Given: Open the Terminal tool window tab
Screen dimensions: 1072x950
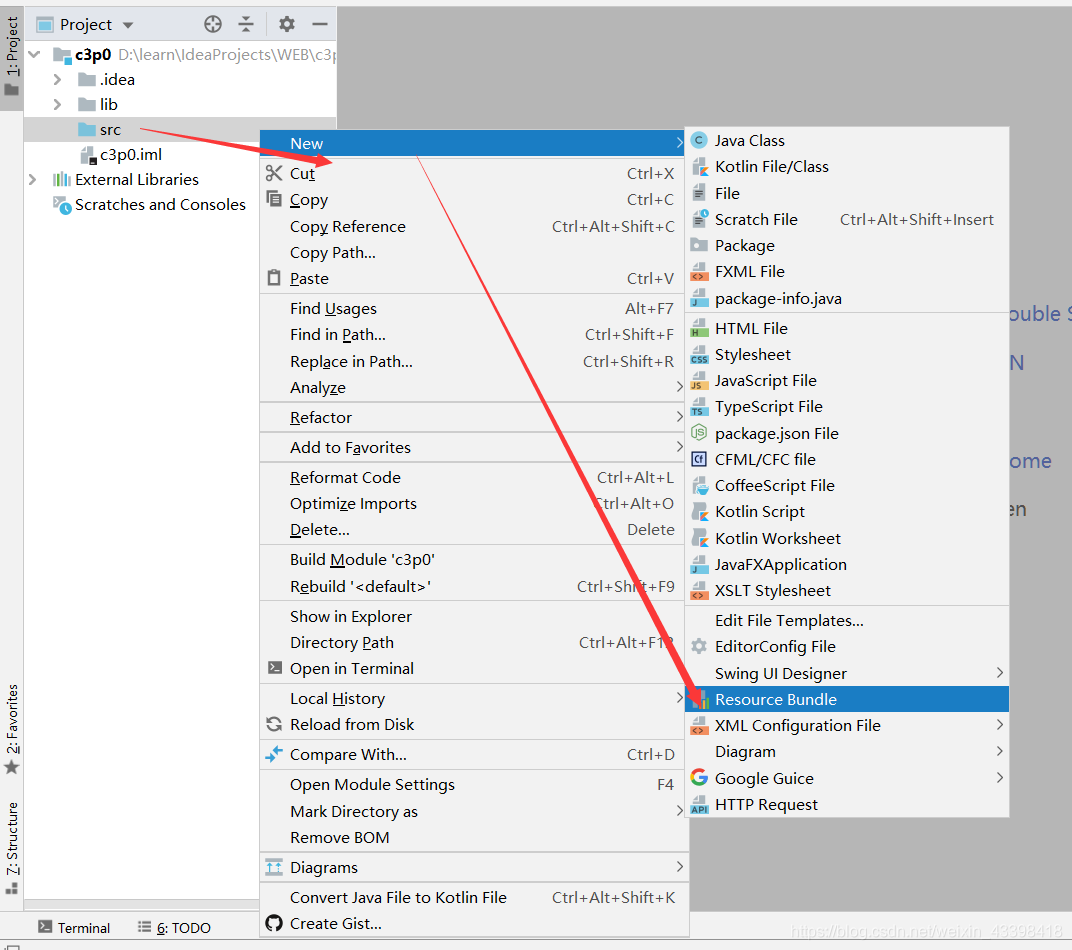Looking at the screenshot, I should pos(74,927).
